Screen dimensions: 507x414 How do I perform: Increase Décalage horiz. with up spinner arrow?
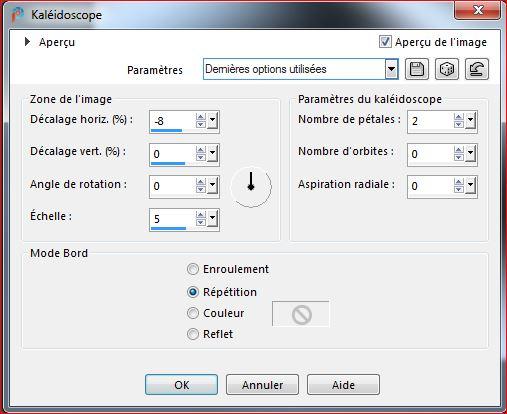(201, 117)
